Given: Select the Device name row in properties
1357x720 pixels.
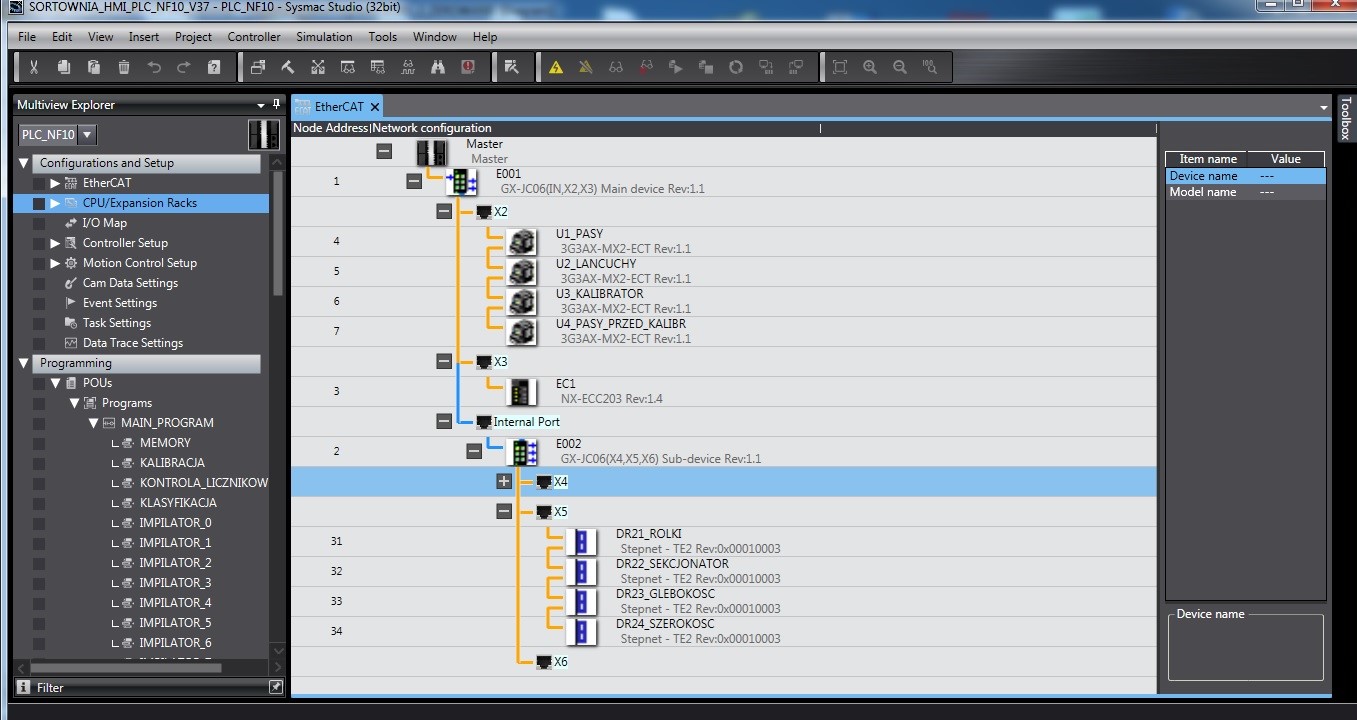Looking at the screenshot, I should 1245,176.
